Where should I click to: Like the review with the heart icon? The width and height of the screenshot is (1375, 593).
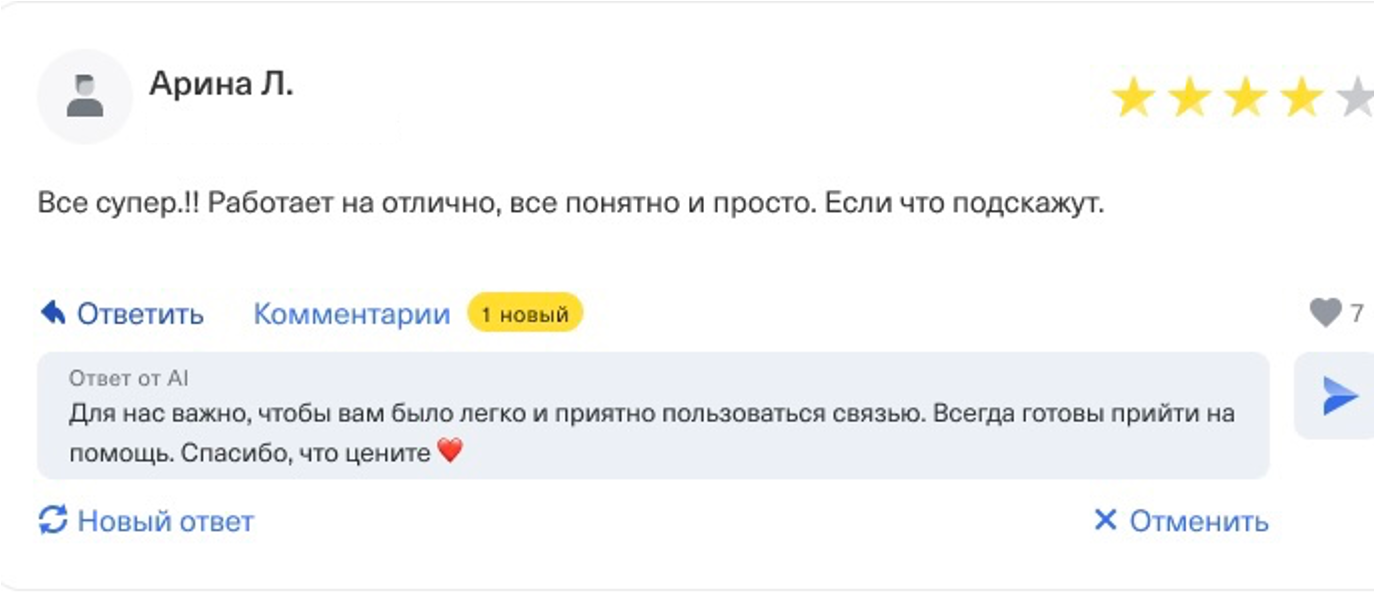1325,314
